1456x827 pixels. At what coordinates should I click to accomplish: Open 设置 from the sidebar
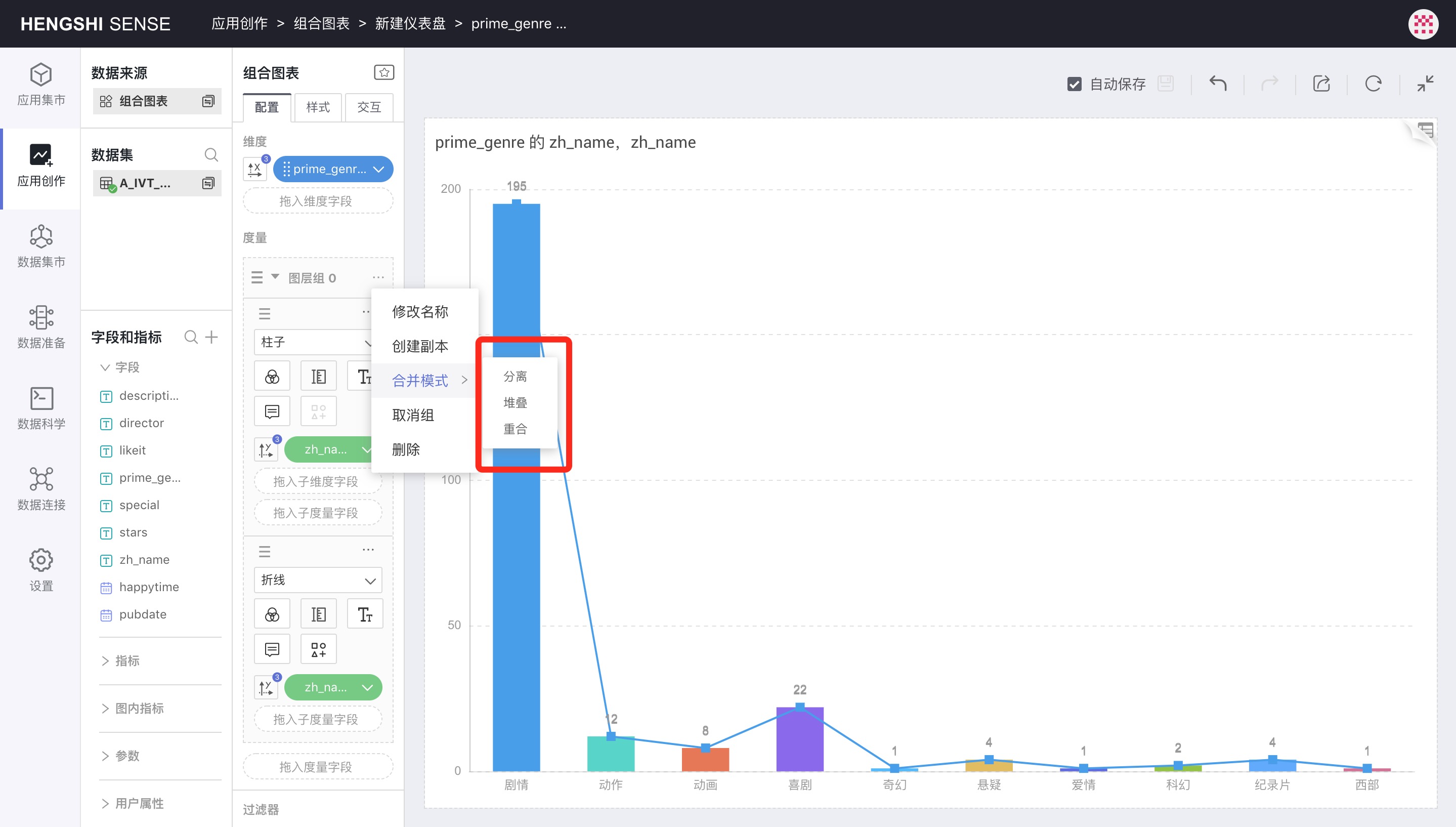coord(41,570)
